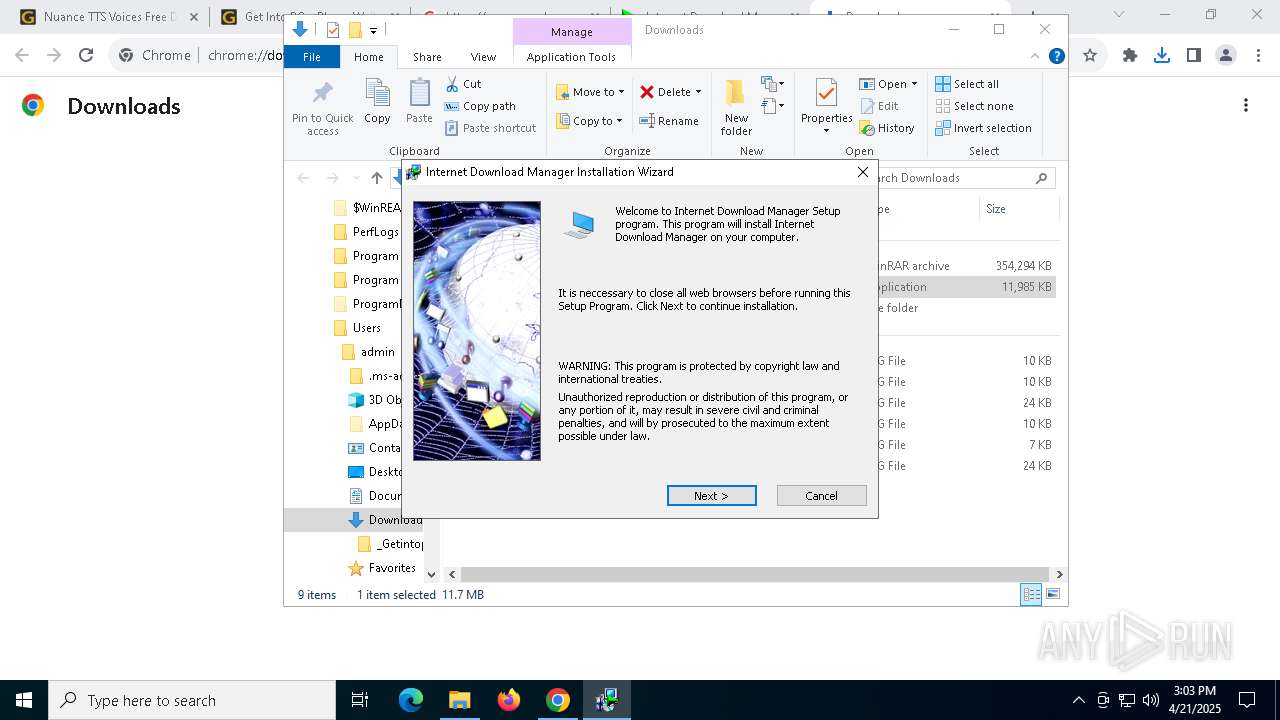This screenshot has height=720, width=1280.
Task: Click Select none in the ribbon
Action: pyautogui.click(x=974, y=106)
